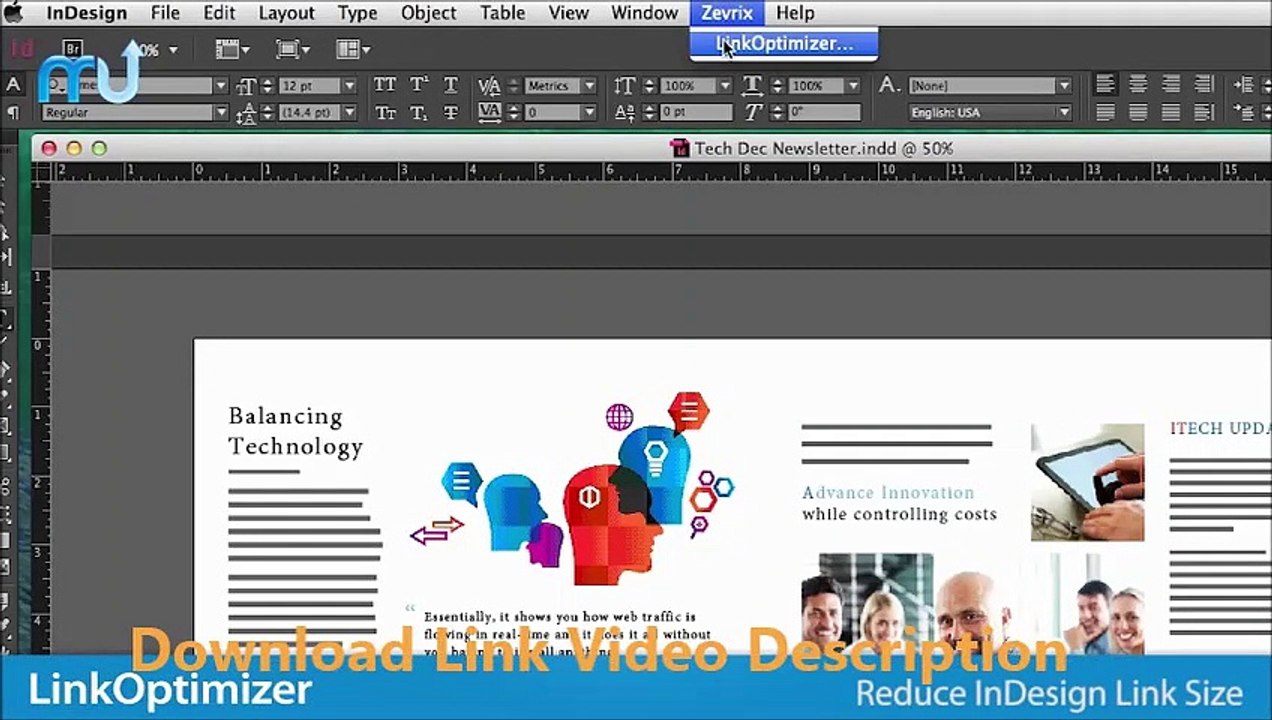Open the kerning Metrics dropdown

[589, 86]
